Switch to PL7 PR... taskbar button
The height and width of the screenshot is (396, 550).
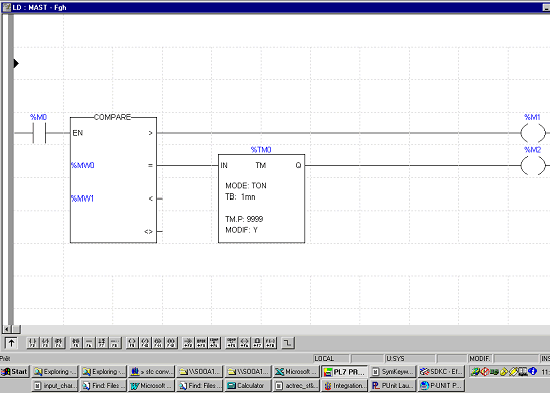point(345,371)
